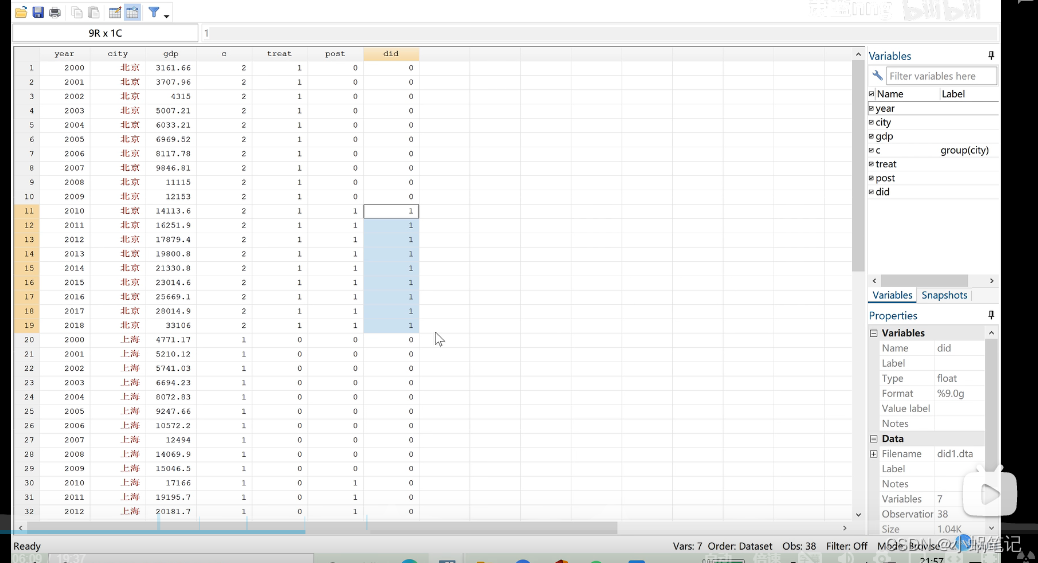Click the data grid horizontal scroll-right arrow
Screen dimensions: 1038x563
coord(845,528)
